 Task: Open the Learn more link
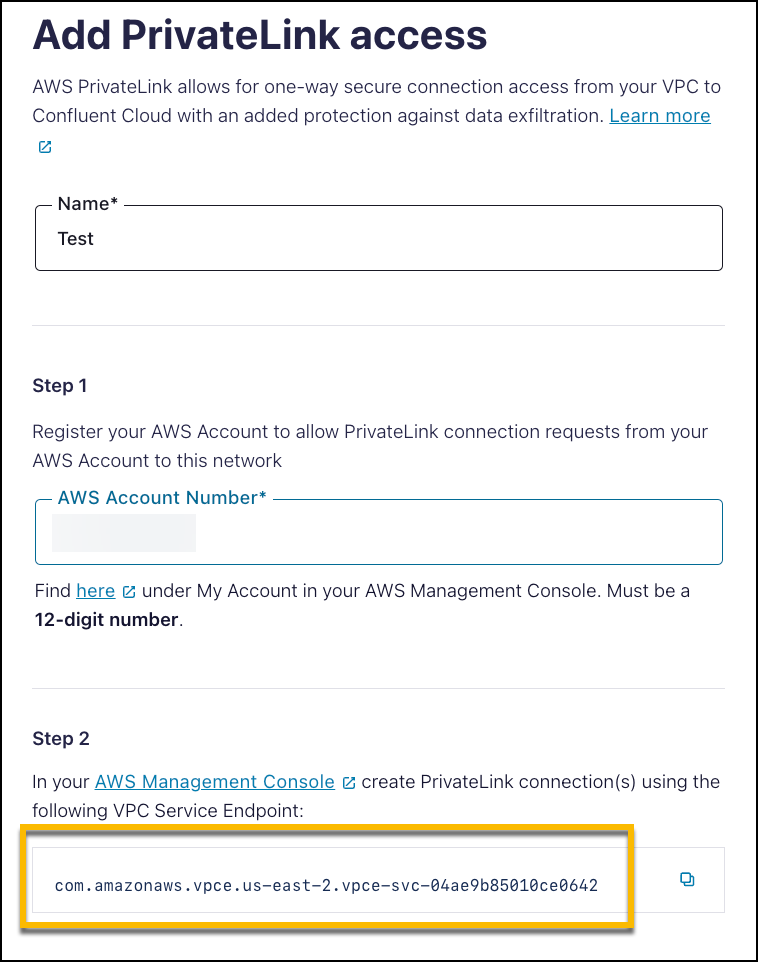tap(660, 116)
